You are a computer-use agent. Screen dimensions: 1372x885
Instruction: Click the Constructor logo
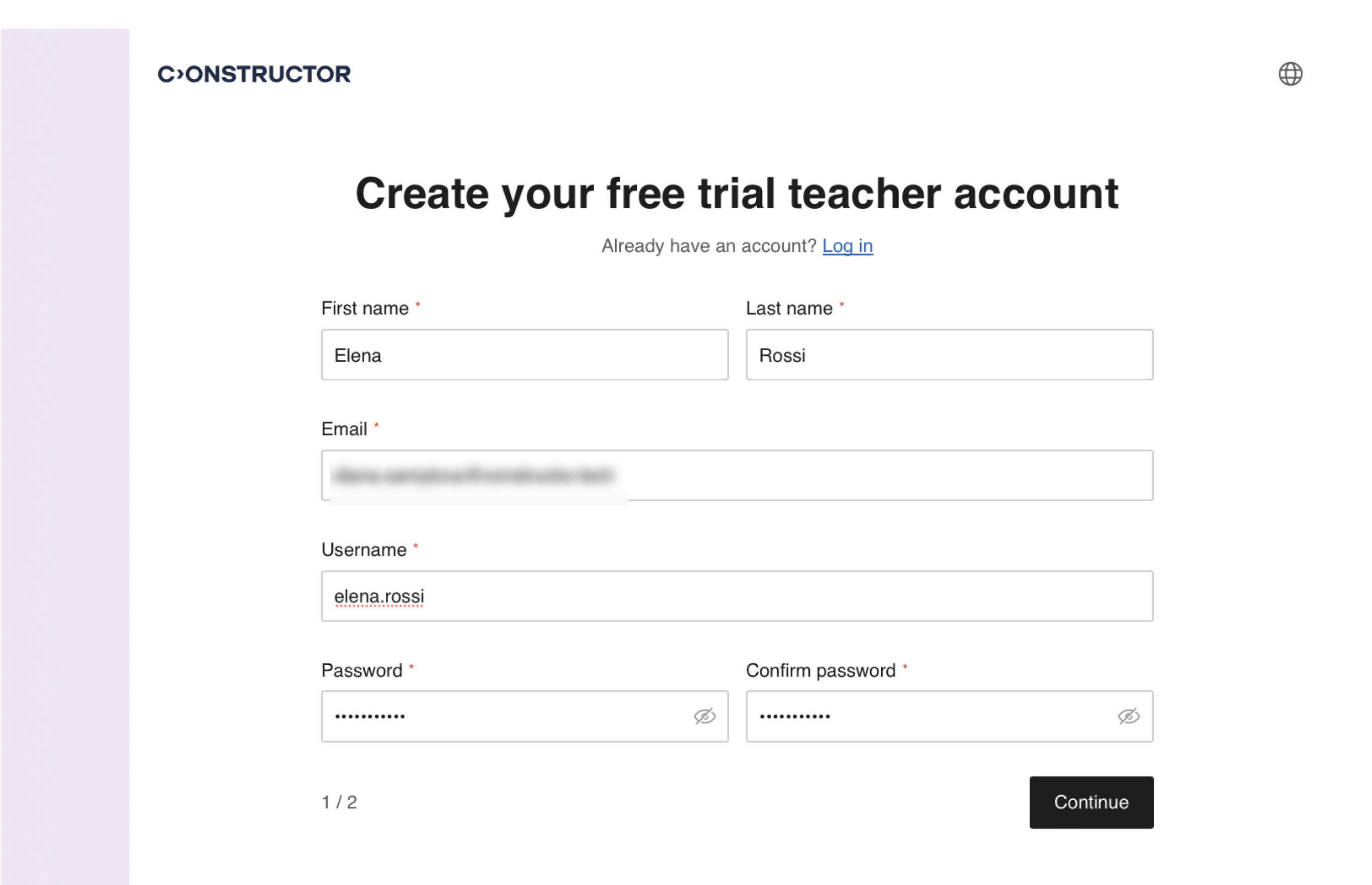tap(254, 74)
